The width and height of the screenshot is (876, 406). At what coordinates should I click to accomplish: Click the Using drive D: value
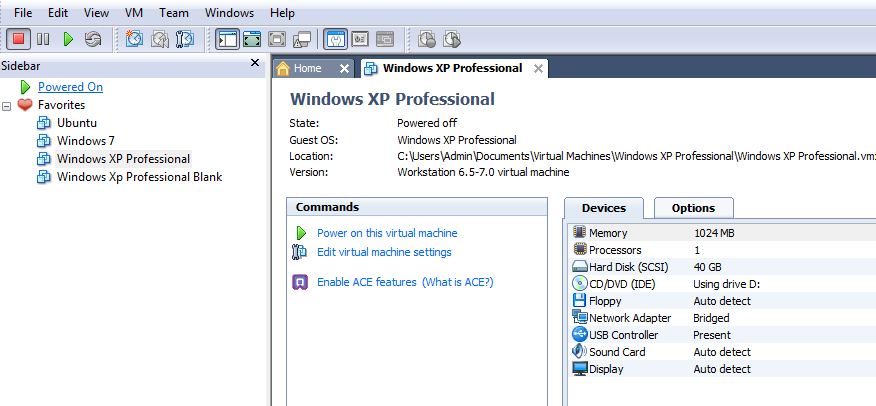pos(726,284)
